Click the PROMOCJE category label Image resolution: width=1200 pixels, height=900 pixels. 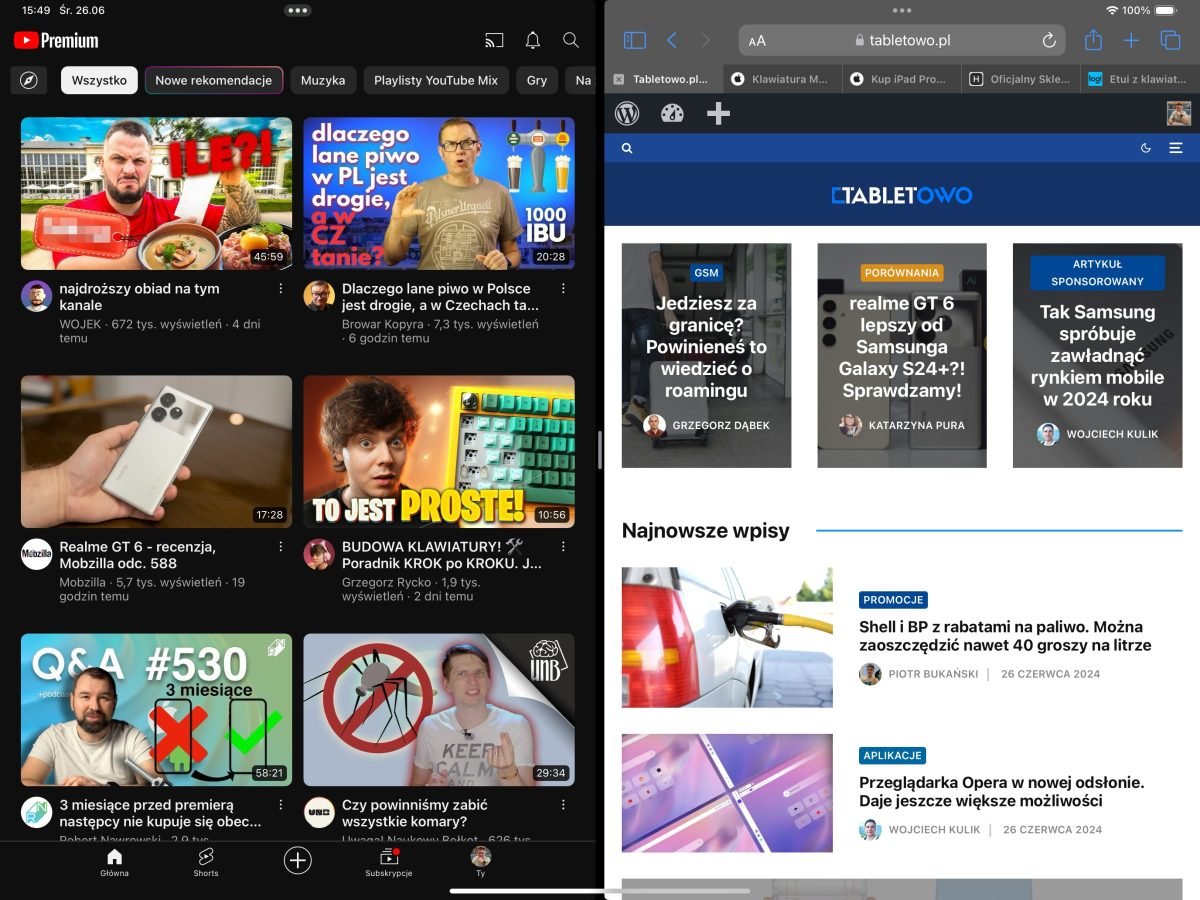tap(893, 600)
